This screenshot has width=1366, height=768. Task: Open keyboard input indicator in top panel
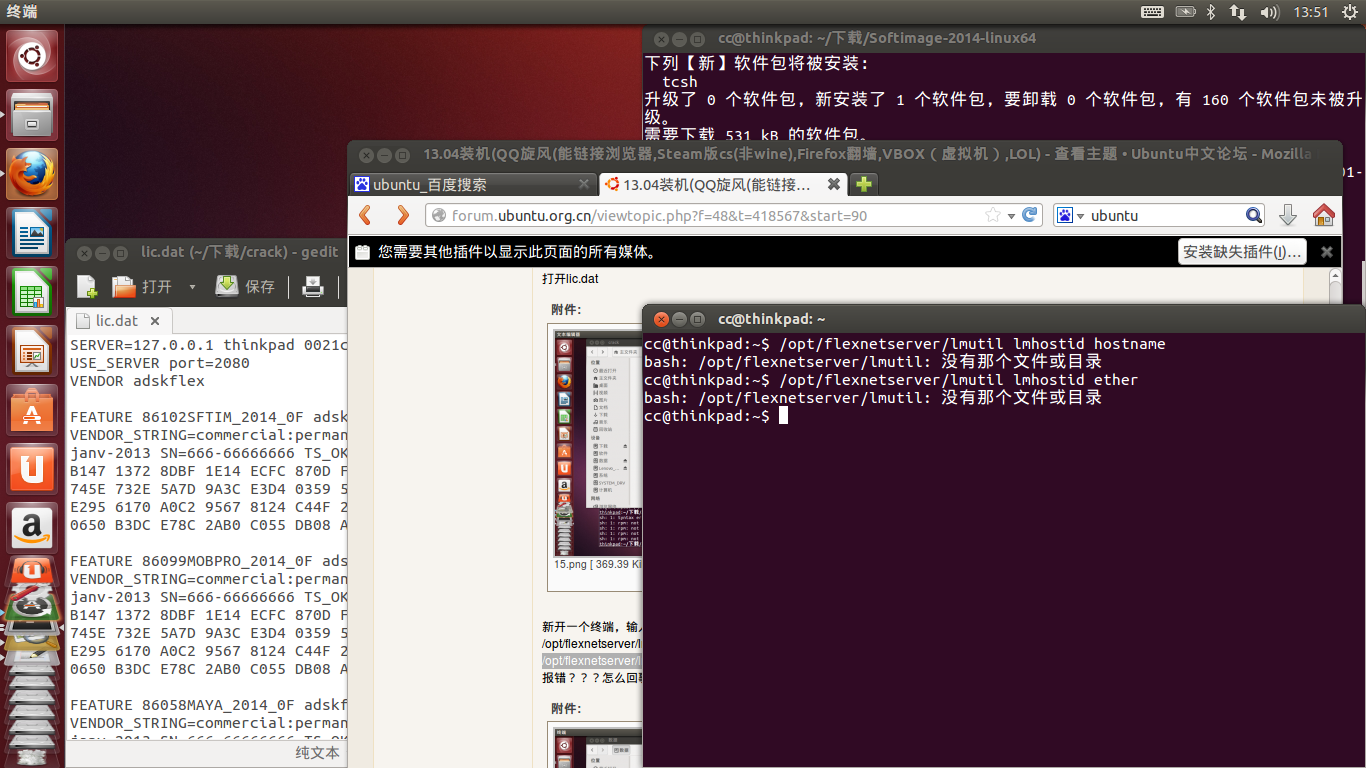1152,12
